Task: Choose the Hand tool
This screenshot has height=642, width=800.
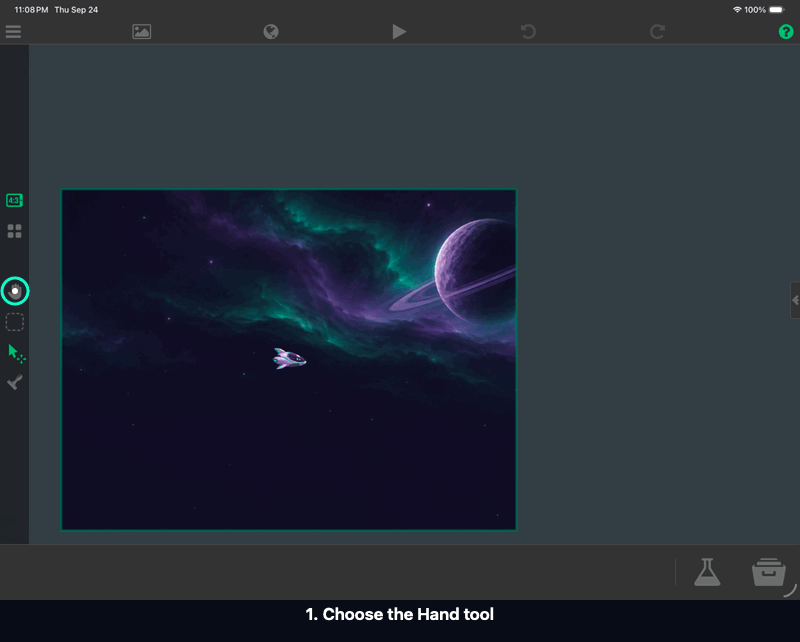Action: coord(15,291)
